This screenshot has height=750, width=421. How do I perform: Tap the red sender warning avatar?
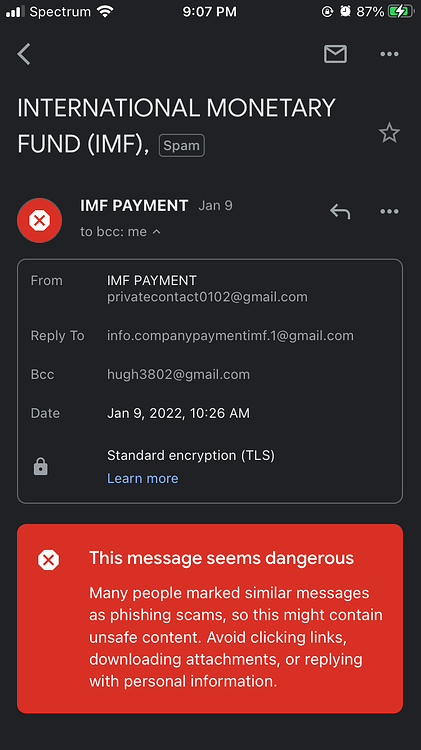point(40,221)
